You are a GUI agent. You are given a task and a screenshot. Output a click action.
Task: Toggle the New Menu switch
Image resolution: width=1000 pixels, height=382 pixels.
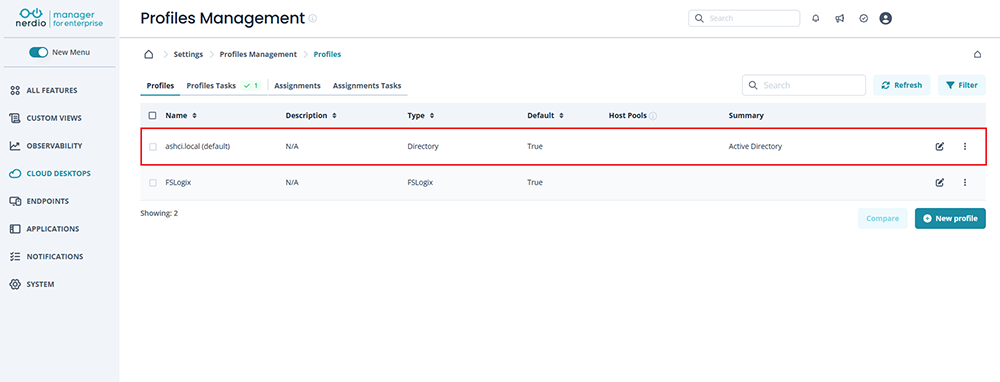[x=38, y=52]
